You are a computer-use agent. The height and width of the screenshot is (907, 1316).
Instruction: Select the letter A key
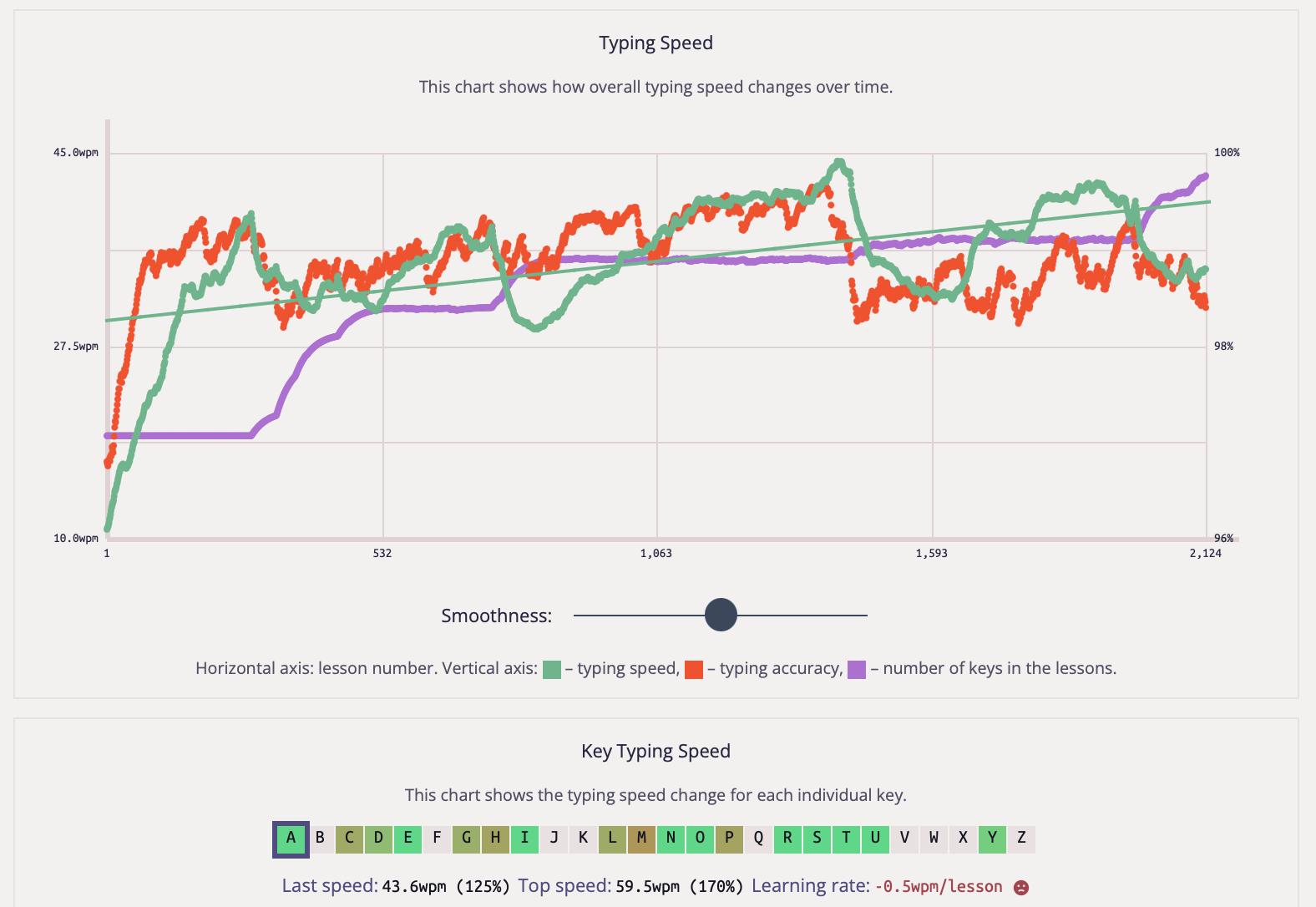tap(291, 839)
